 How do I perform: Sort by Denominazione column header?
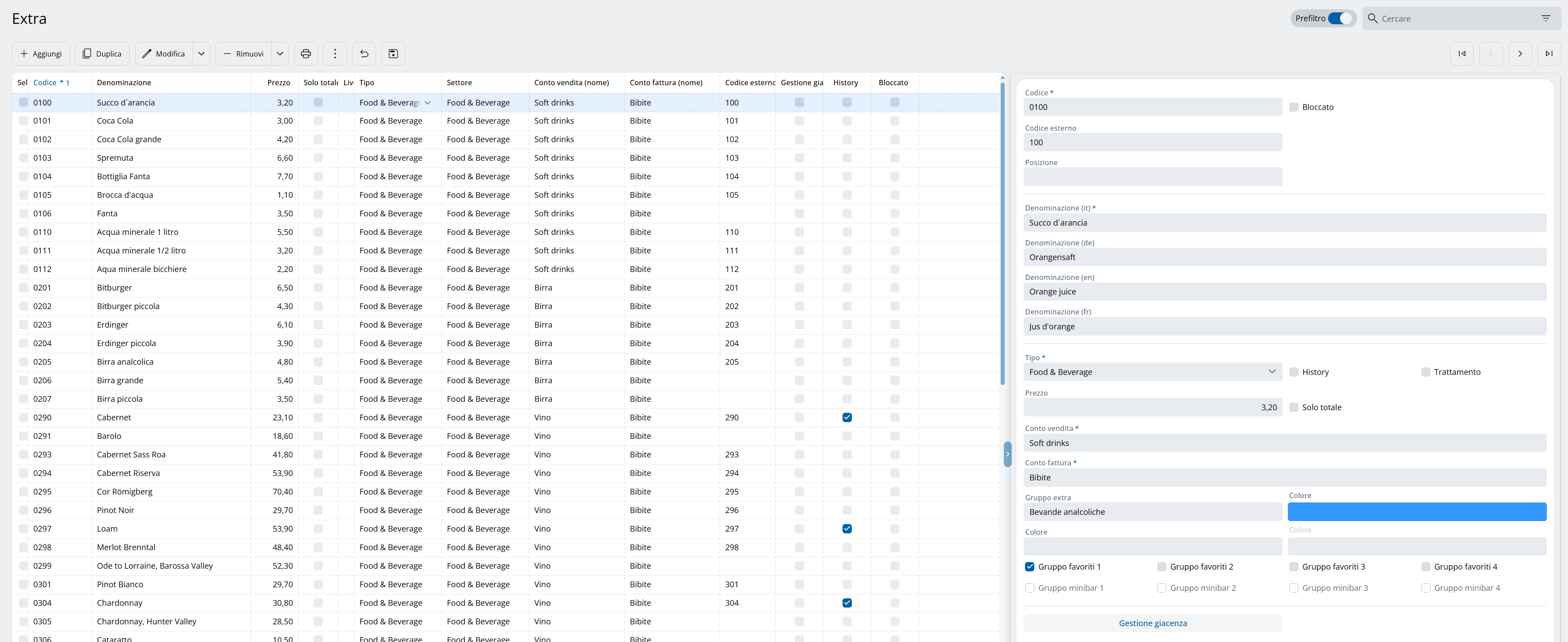click(124, 83)
